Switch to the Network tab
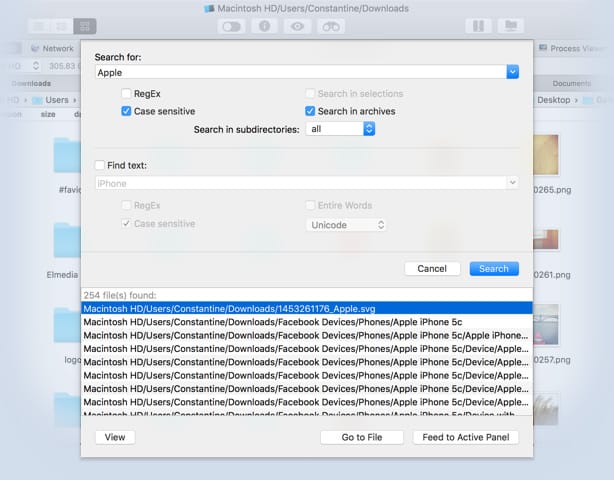614x480 pixels. [x=52, y=48]
